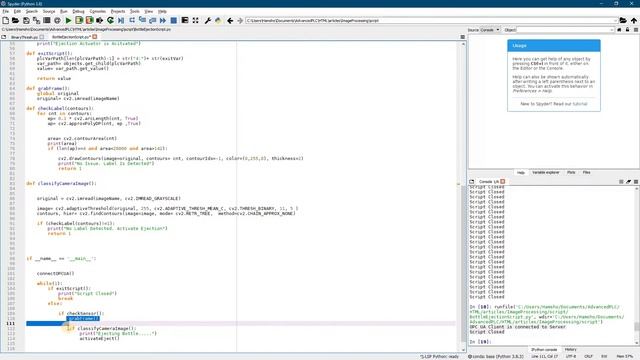Open the Consoles menu
Viewport: 640px width, 360px height.
98,11
